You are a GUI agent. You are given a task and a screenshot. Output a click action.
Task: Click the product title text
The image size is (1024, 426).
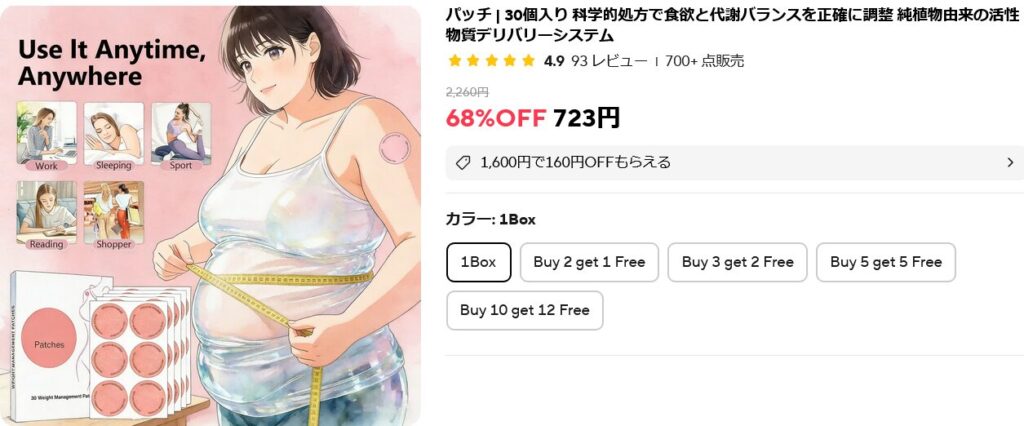(735, 25)
